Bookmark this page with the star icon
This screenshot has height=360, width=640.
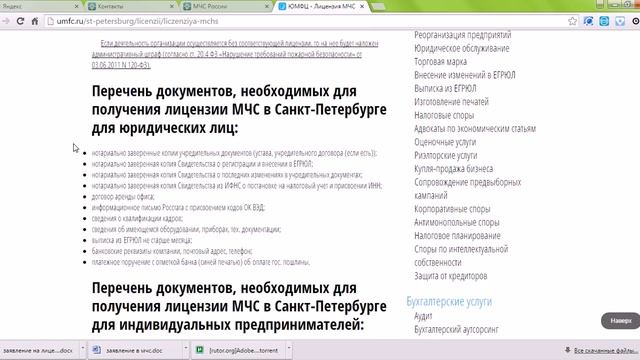573,21
